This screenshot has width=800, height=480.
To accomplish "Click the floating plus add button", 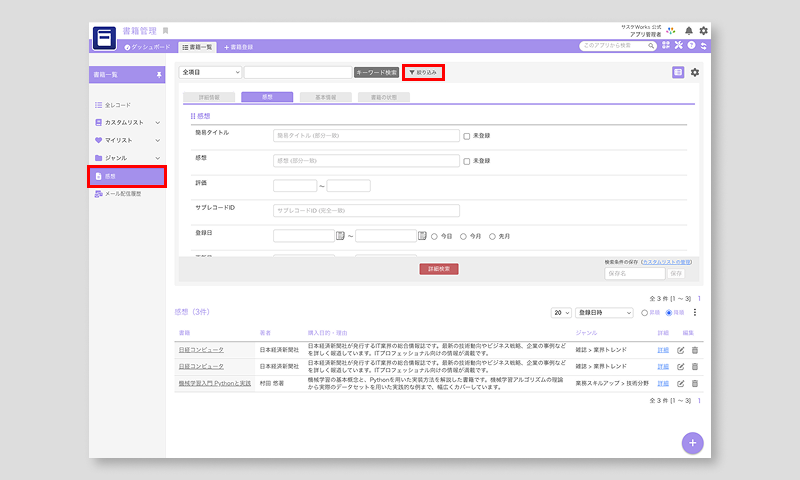I will pyautogui.click(x=692, y=443).
